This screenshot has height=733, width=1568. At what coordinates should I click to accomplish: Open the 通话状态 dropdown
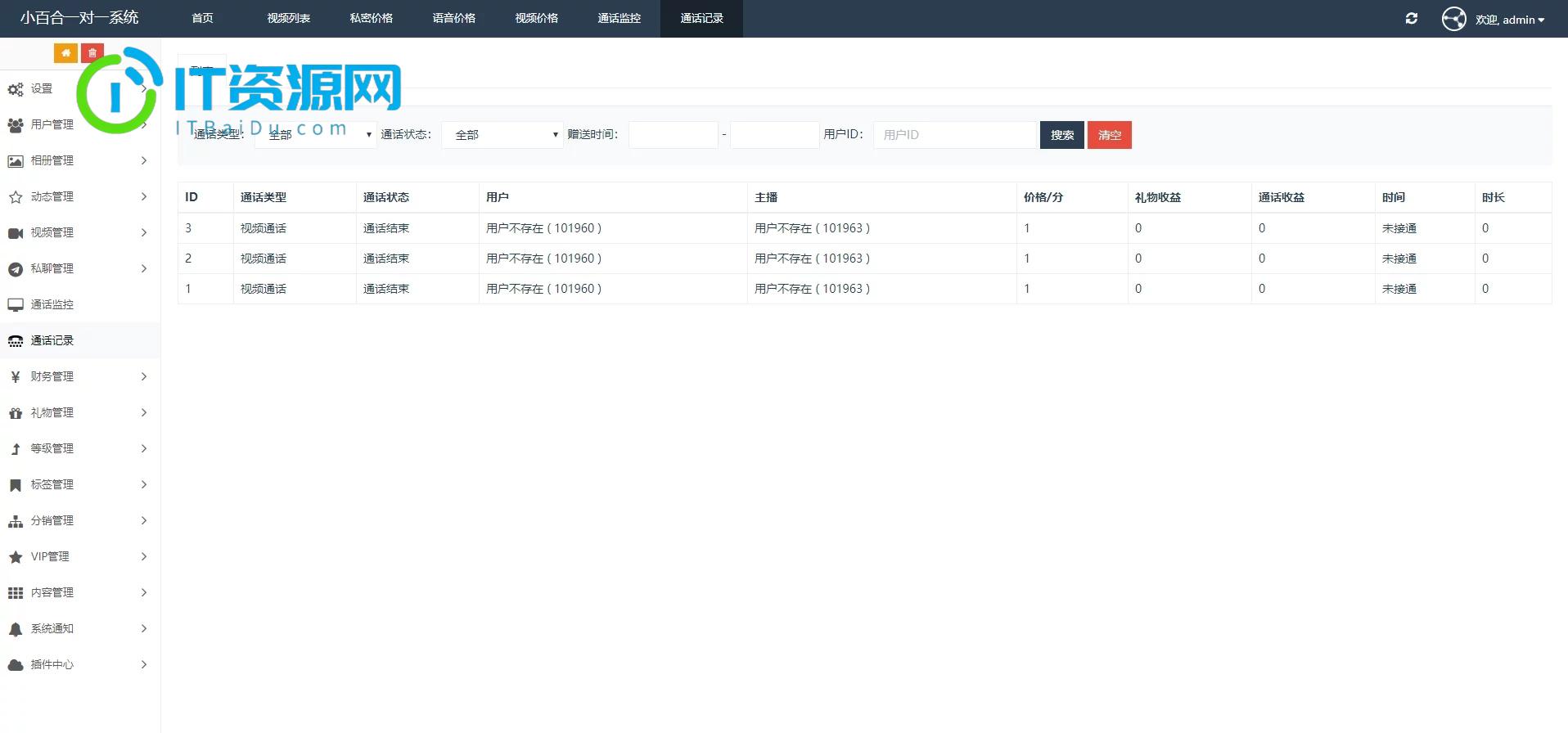(502, 135)
